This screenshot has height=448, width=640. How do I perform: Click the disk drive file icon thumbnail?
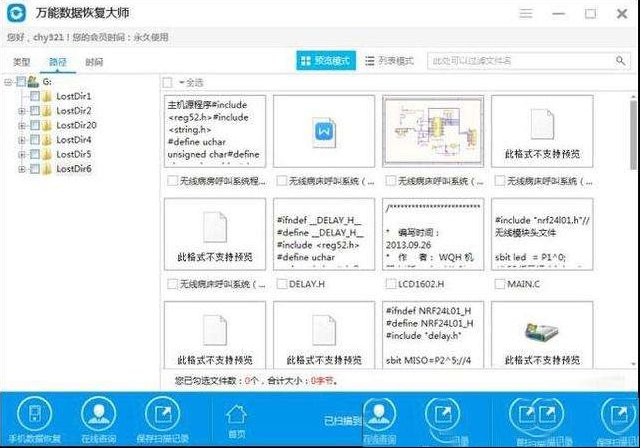click(542, 331)
